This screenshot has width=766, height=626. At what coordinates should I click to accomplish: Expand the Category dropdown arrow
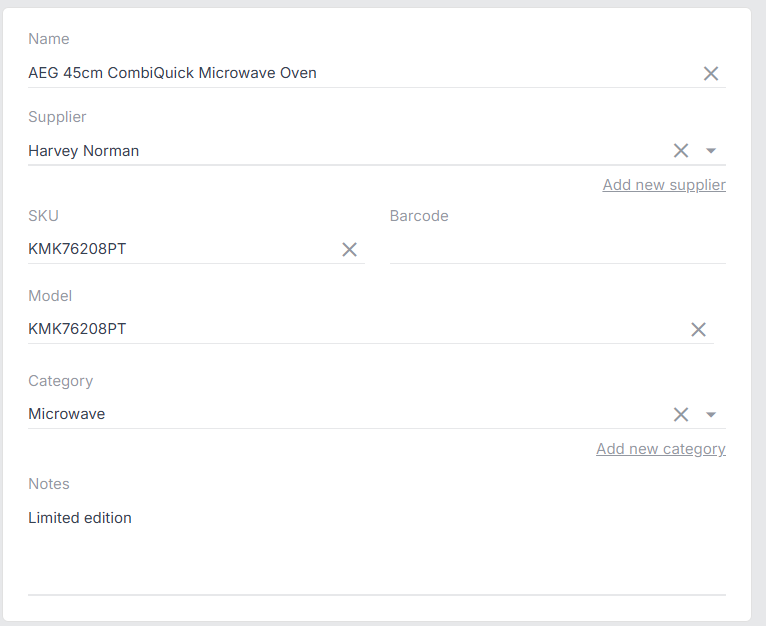pyautogui.click(x=711, y=414)
